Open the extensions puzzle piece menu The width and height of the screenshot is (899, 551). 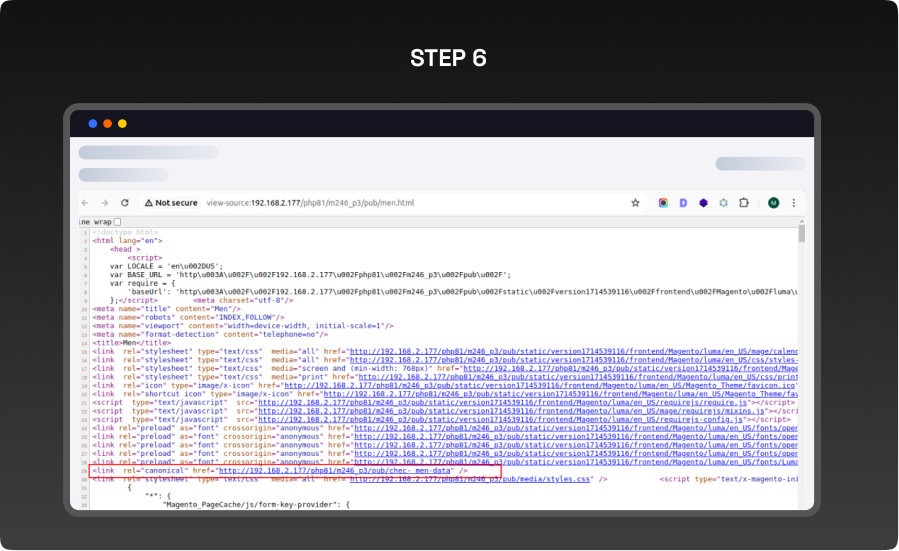click(x=745, y=202)
